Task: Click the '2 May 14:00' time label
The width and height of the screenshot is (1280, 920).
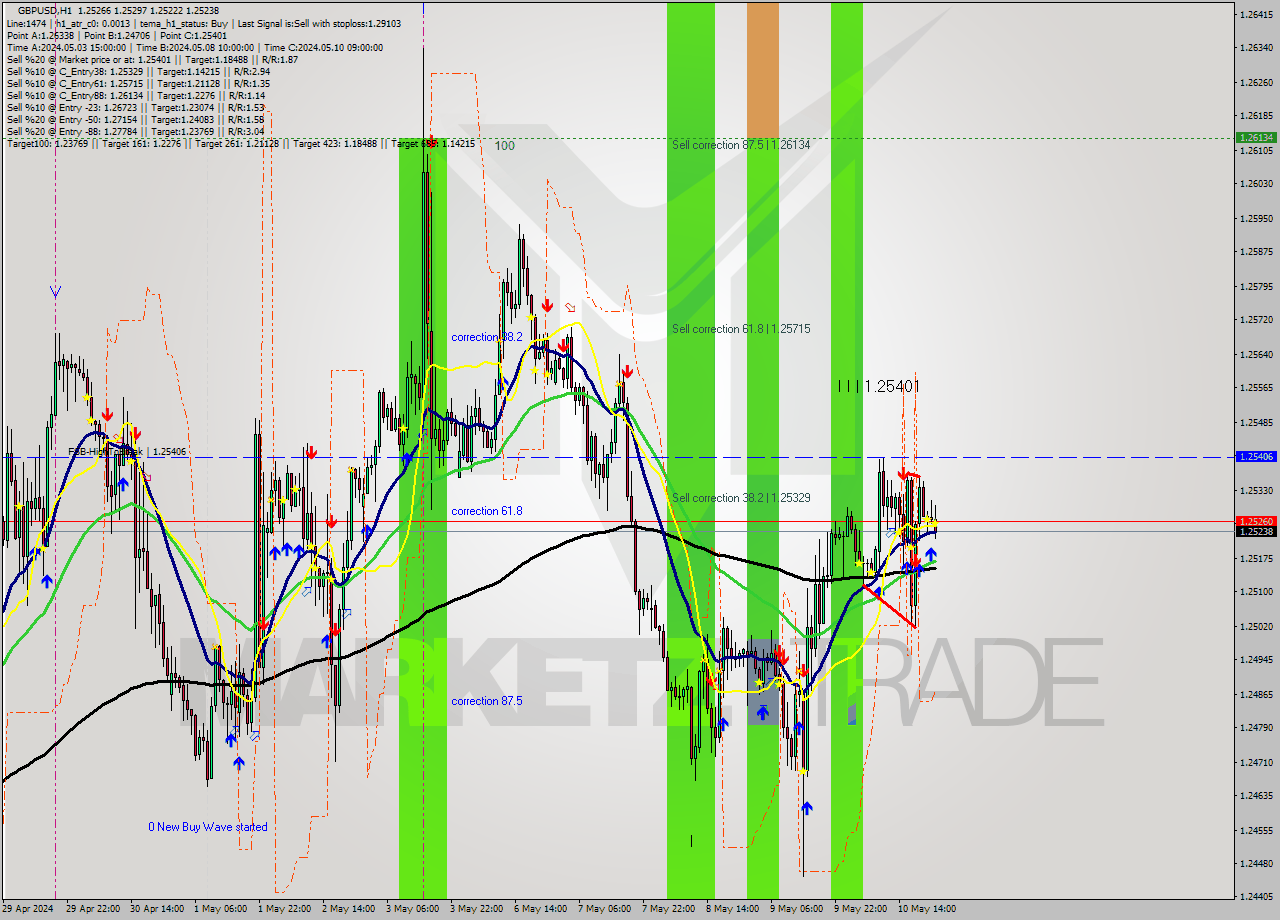Action: [348, 909]
